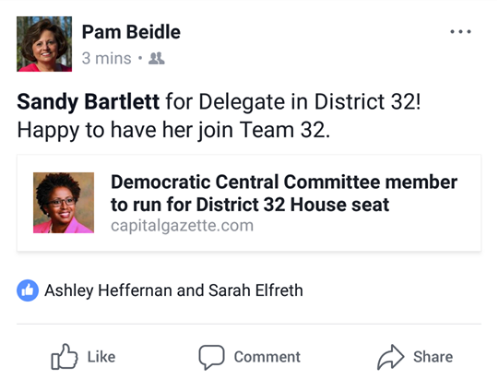Click the Comment button label
Viewport: 497px width, 389px height.
(267, 357)
